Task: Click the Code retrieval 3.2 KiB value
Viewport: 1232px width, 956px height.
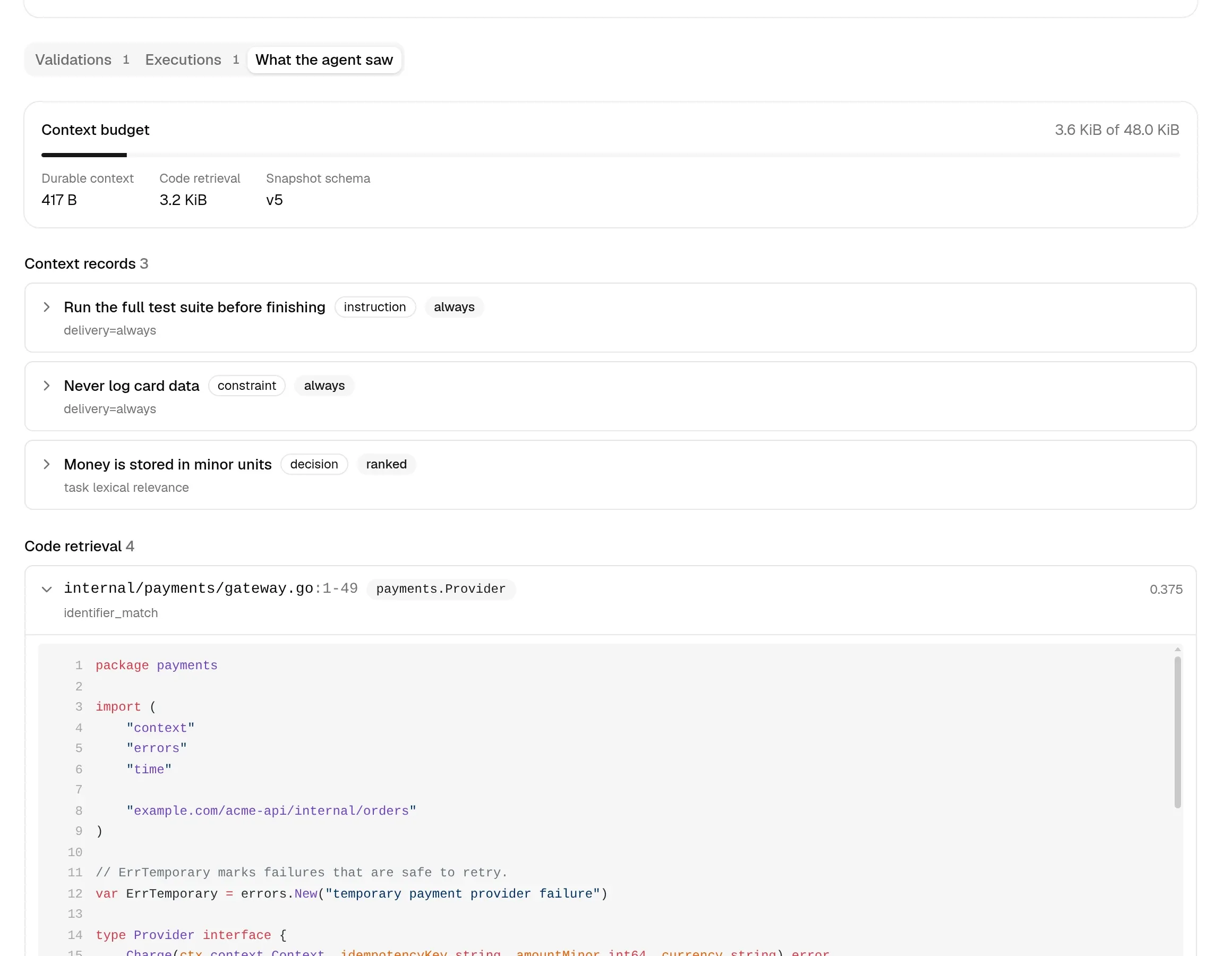Action: click(183, 200)
